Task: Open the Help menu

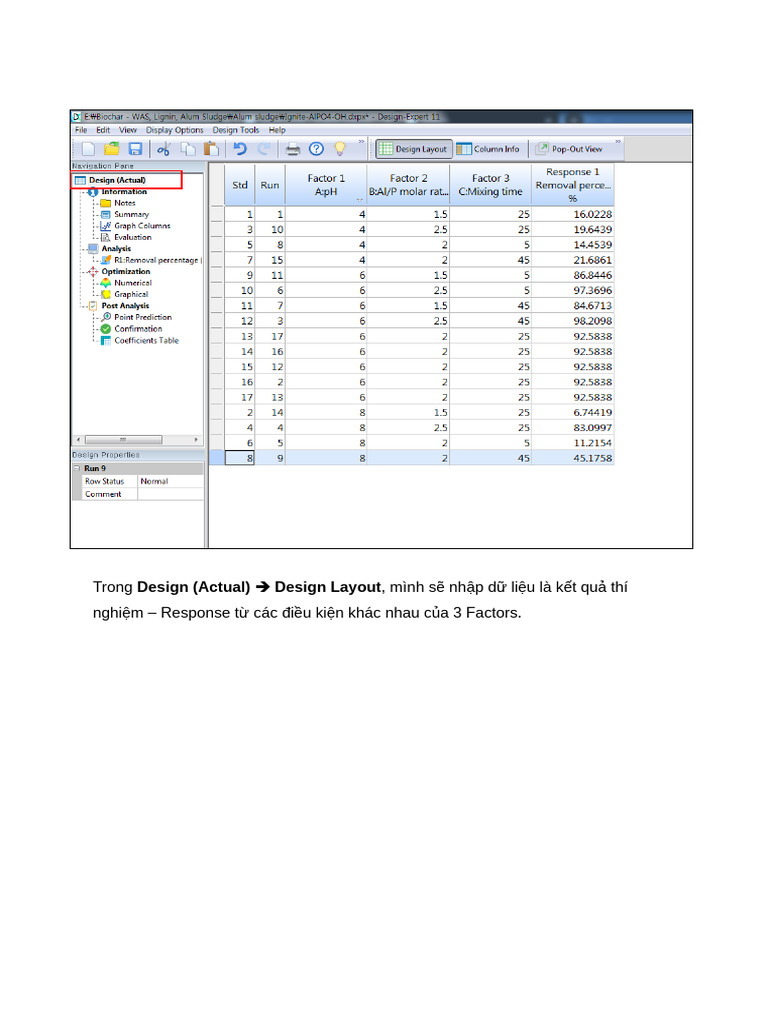Action: click(x=278, y=130)
